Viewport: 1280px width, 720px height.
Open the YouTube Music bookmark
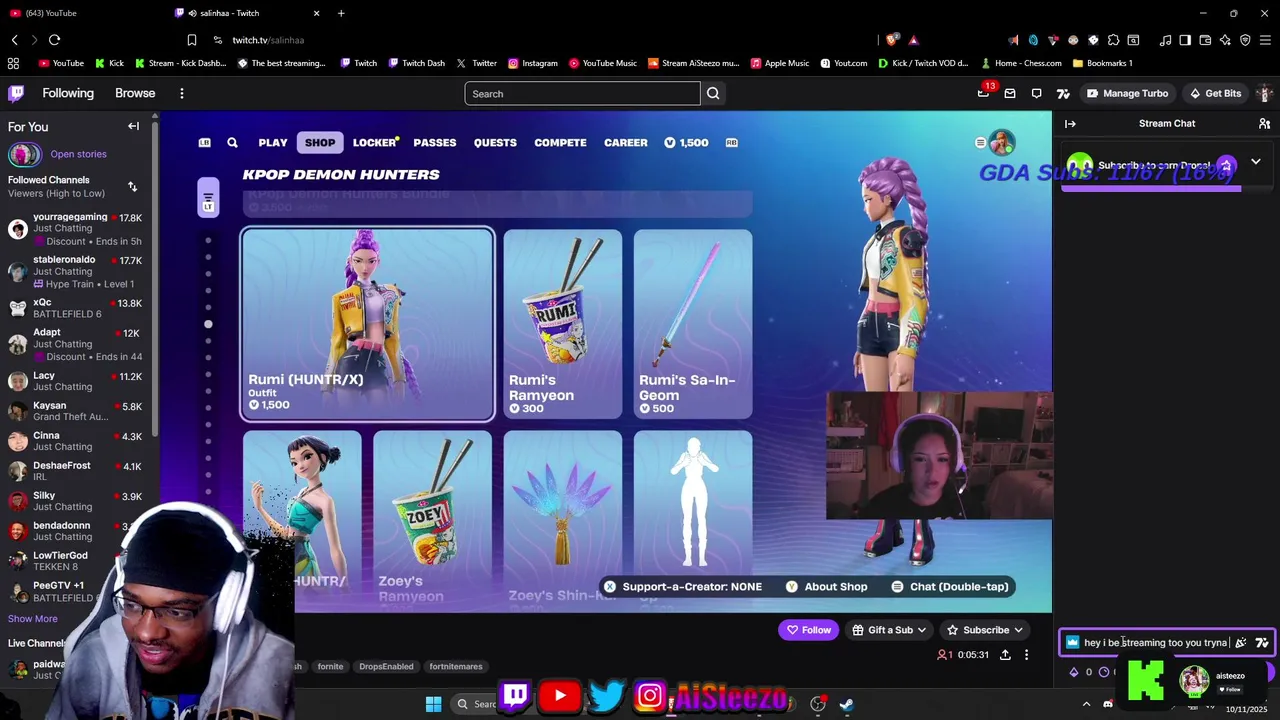click(602, 63)
